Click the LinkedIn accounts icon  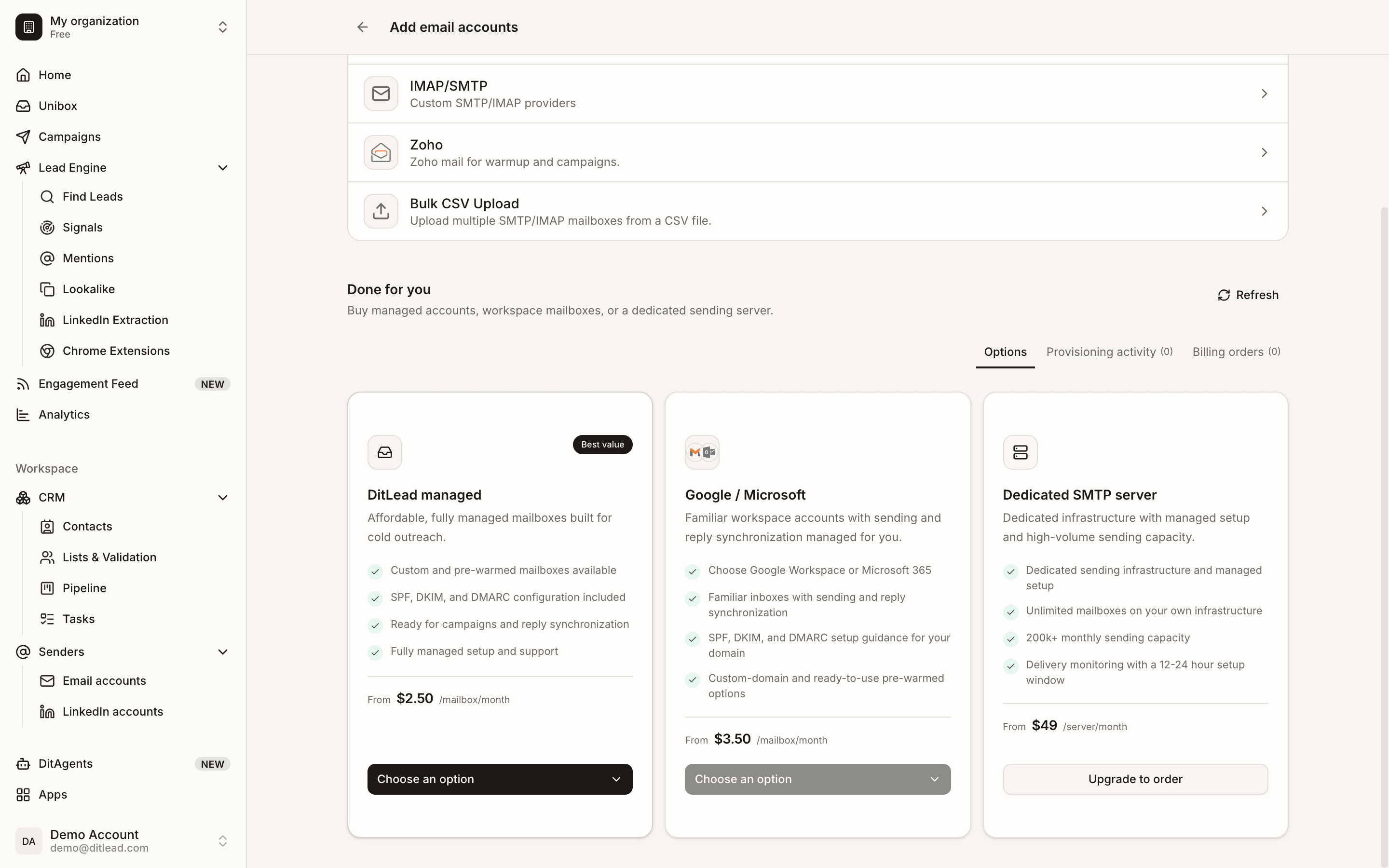click(x=47, y=712)
